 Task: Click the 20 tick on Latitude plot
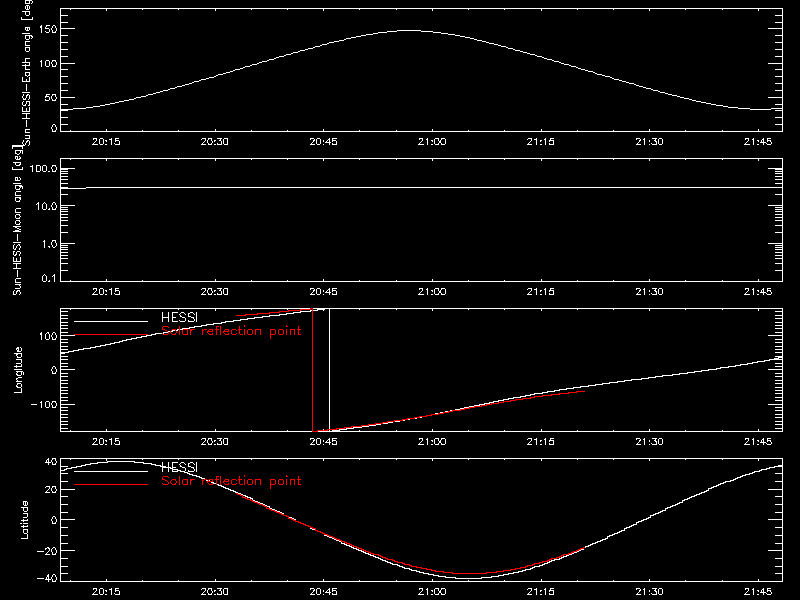[x=51, y=490]
